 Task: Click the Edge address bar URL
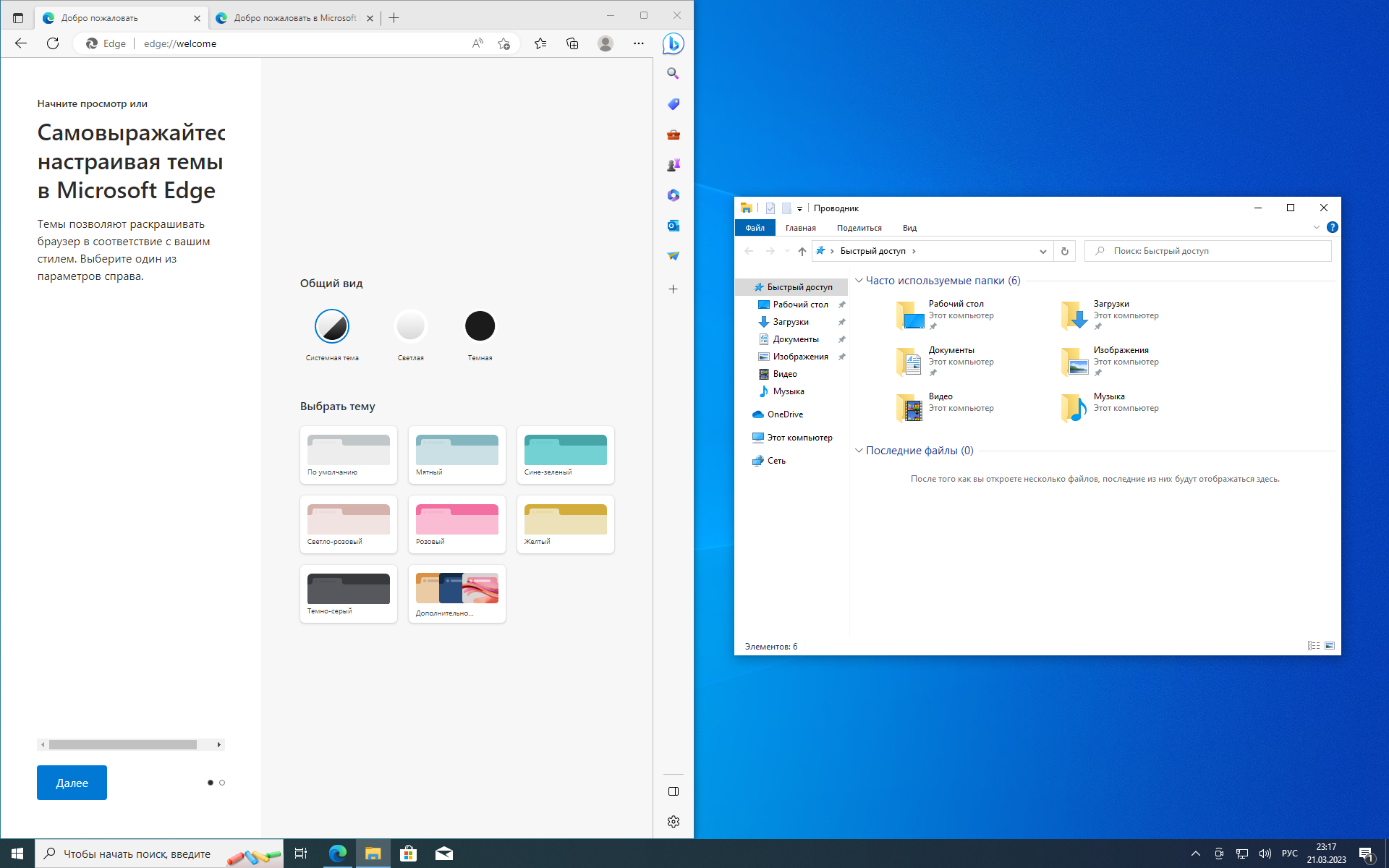coord(180,43)
